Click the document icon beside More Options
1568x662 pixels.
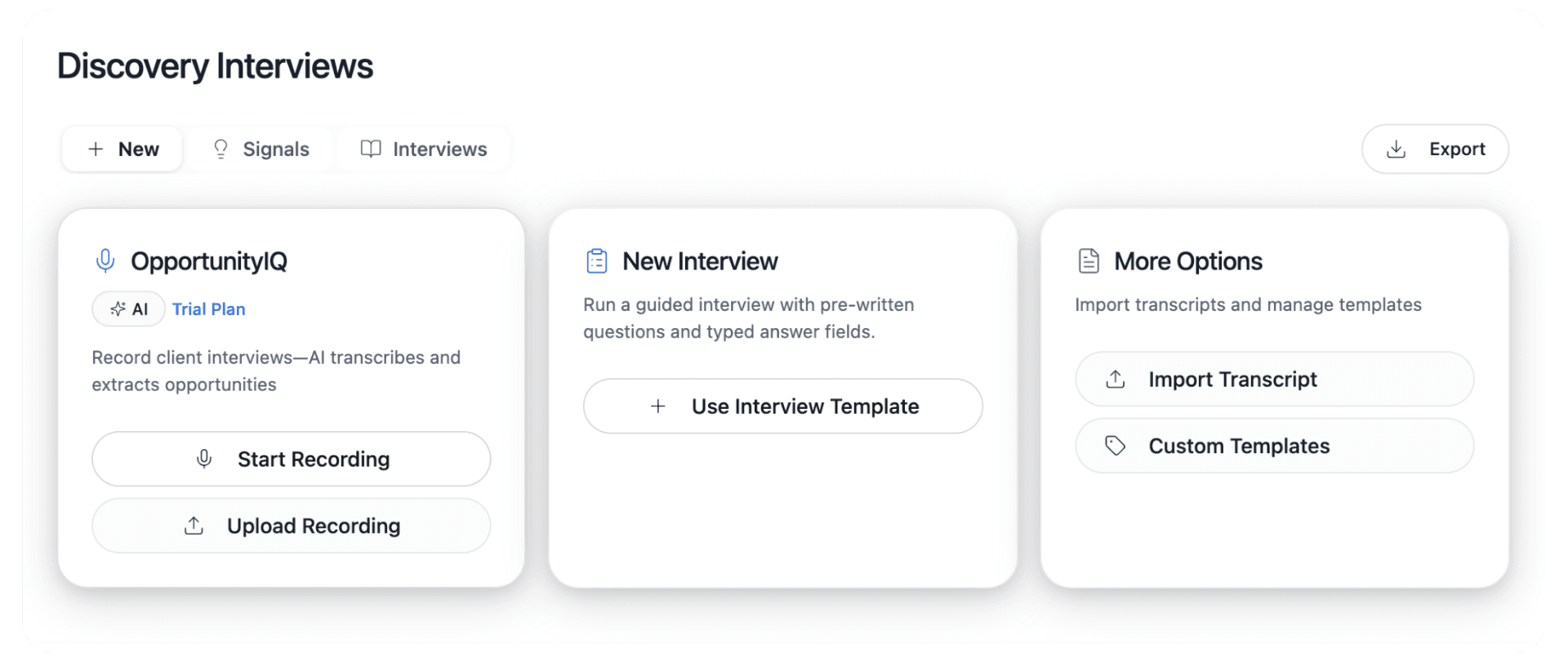coord(1089,260)
